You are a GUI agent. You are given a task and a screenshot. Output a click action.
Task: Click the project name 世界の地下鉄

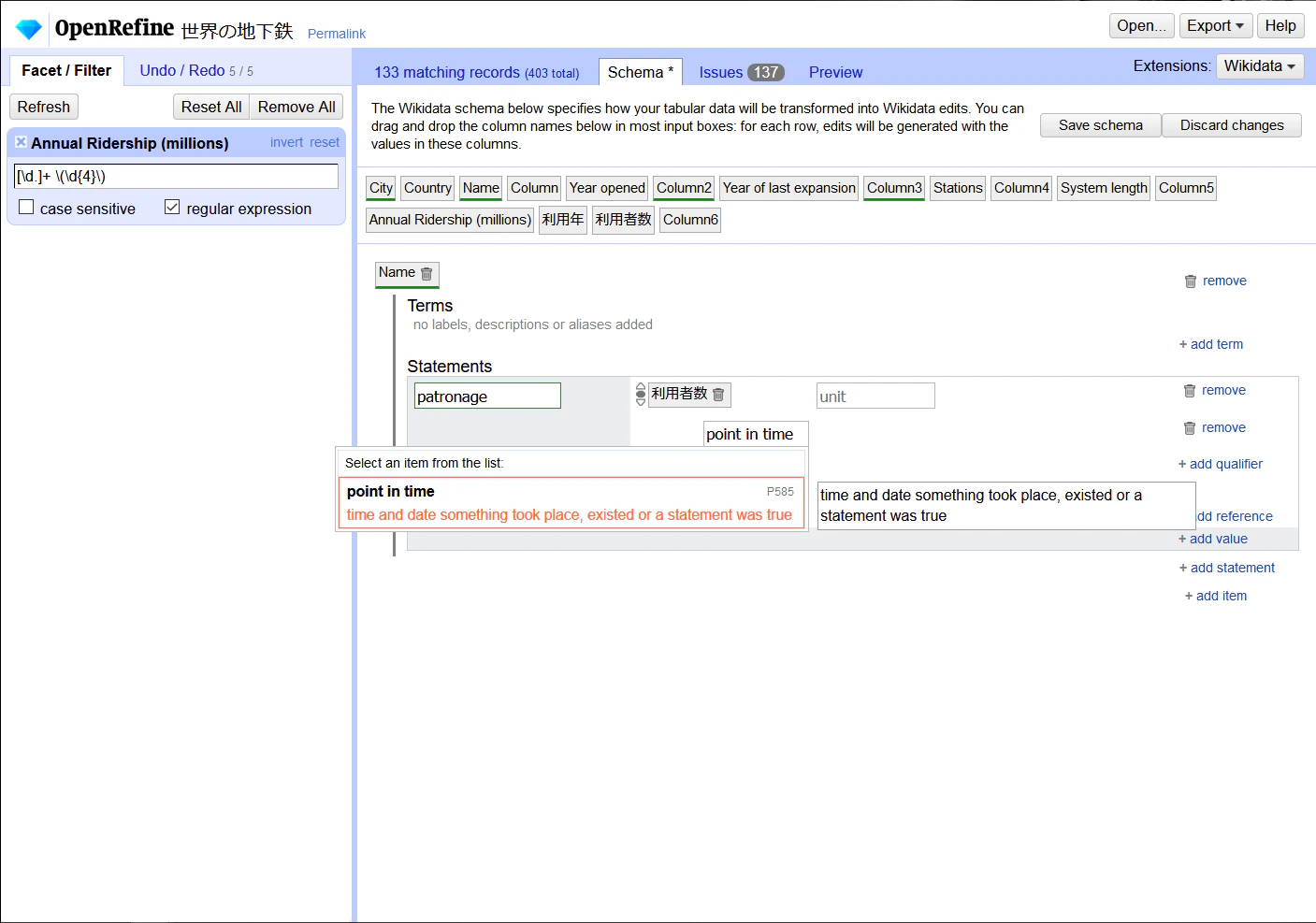tap(237, 31)
